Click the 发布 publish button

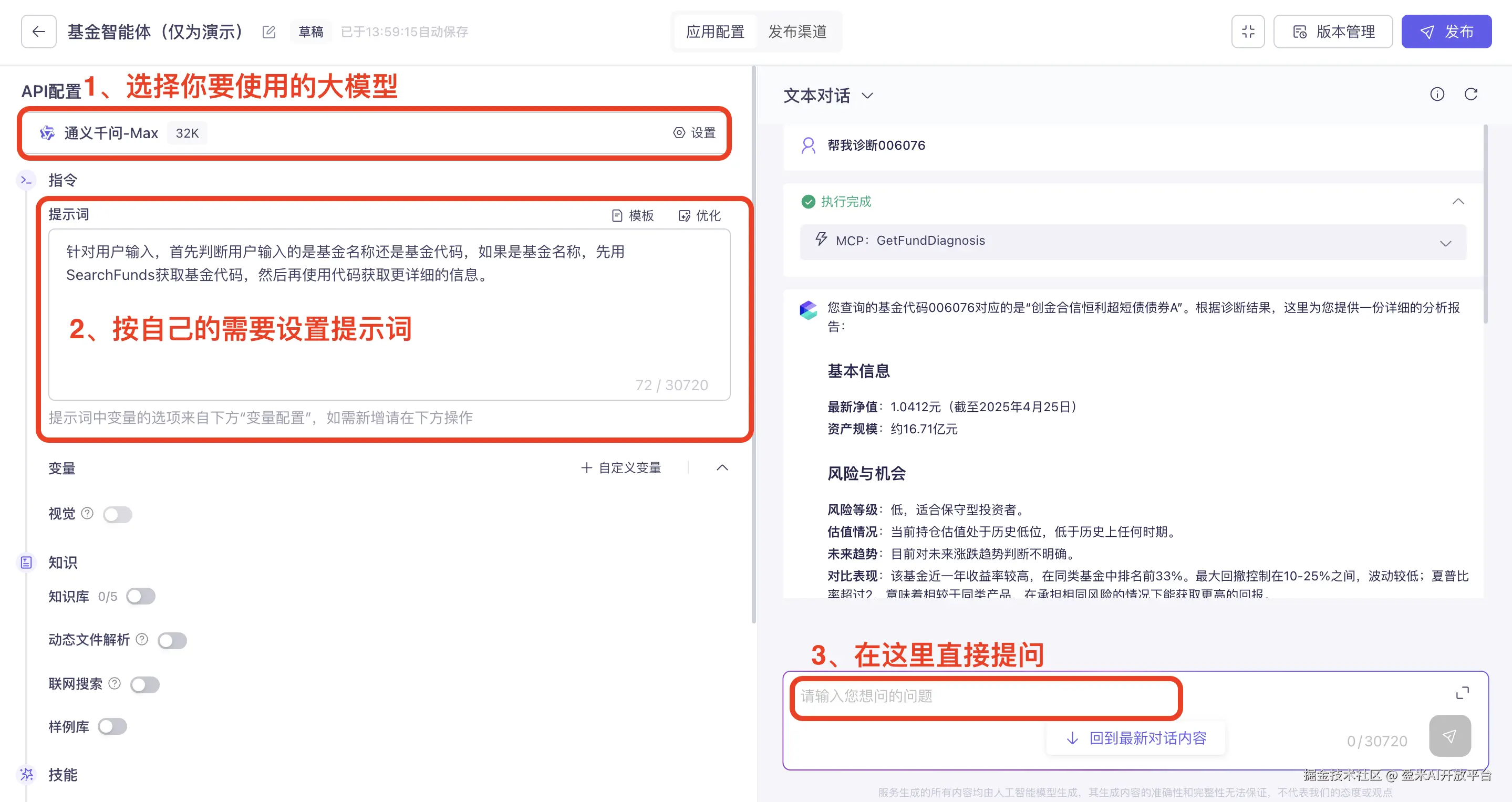tap(1446, 32)
